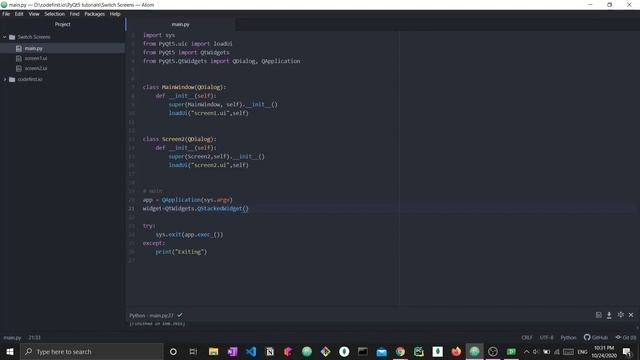Click the download icon in the output panel

(609, 315)
